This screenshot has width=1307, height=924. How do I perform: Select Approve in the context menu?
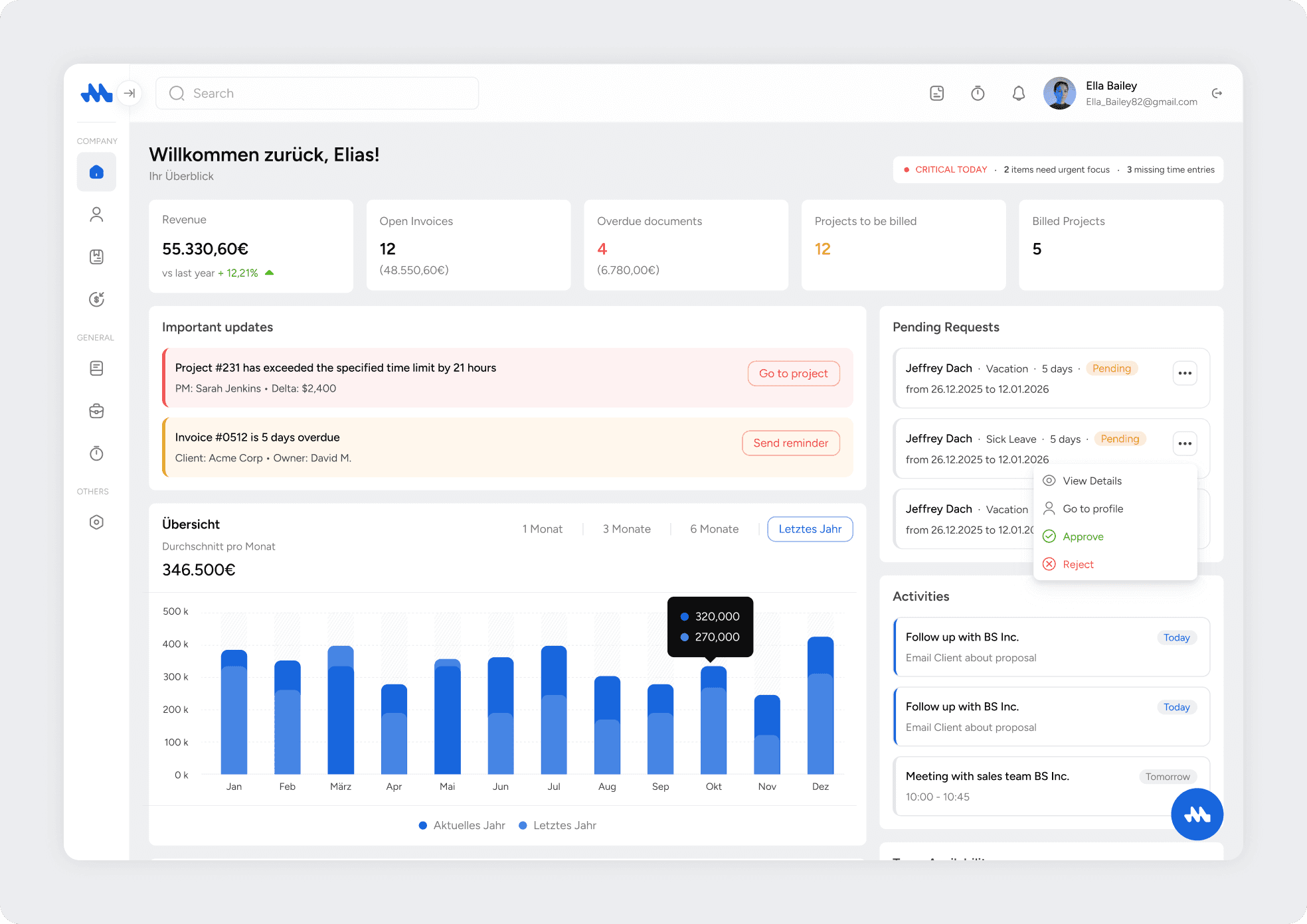pyautogui.click(x=1083, y=536)
